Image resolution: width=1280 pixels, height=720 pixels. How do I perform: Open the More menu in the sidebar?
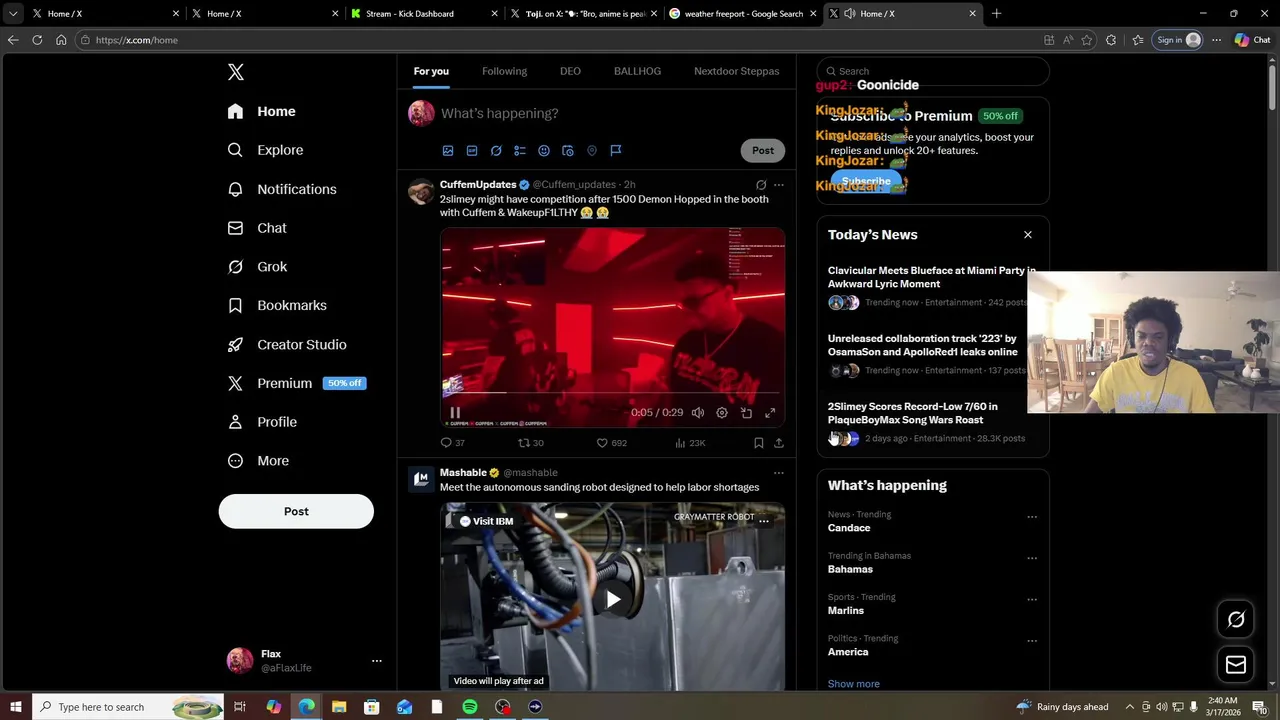(x=258, y=461)
